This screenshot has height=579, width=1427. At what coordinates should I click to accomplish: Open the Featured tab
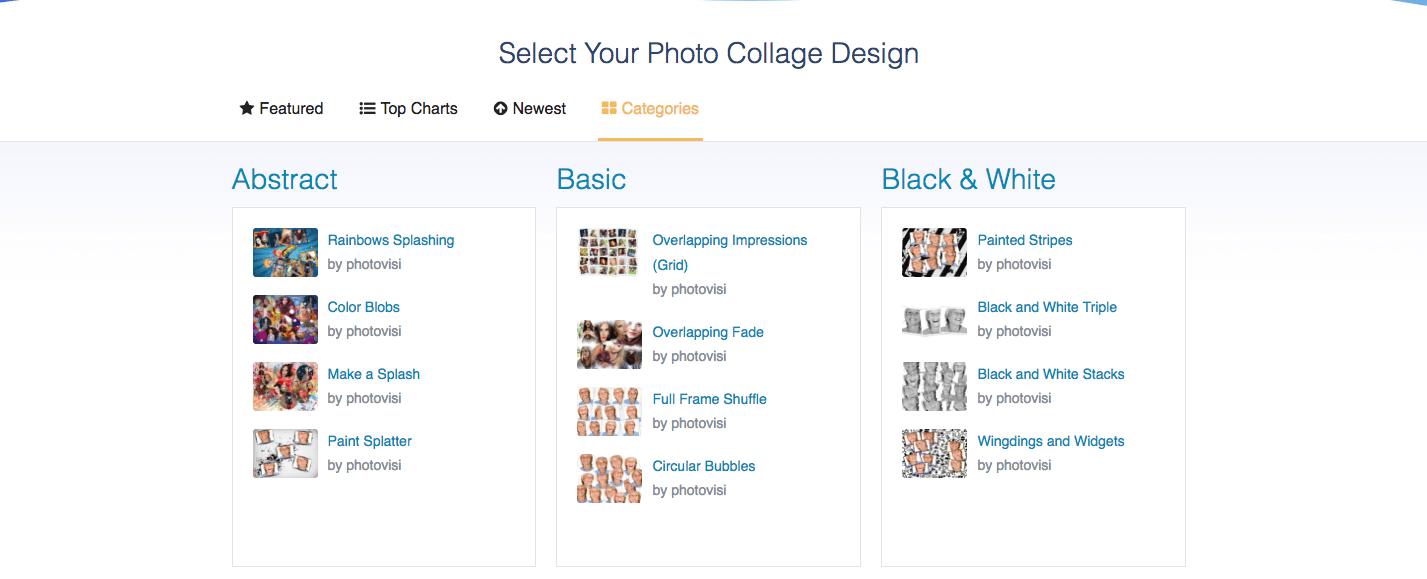tap(281, 108)
